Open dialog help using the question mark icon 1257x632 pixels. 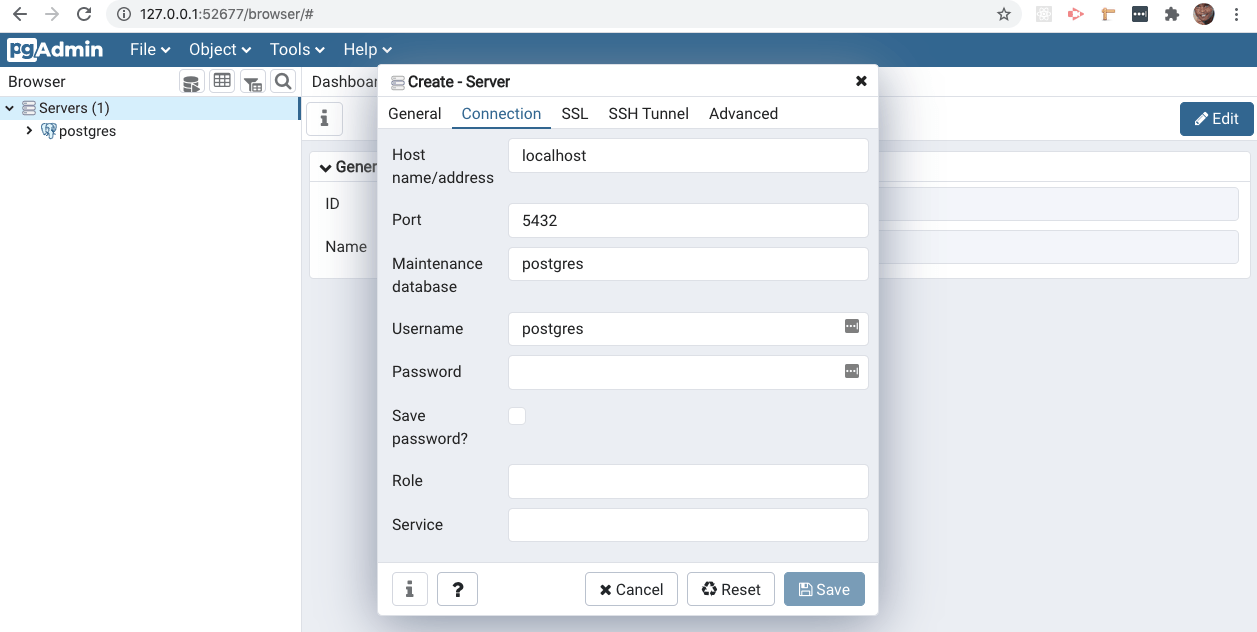457,589
